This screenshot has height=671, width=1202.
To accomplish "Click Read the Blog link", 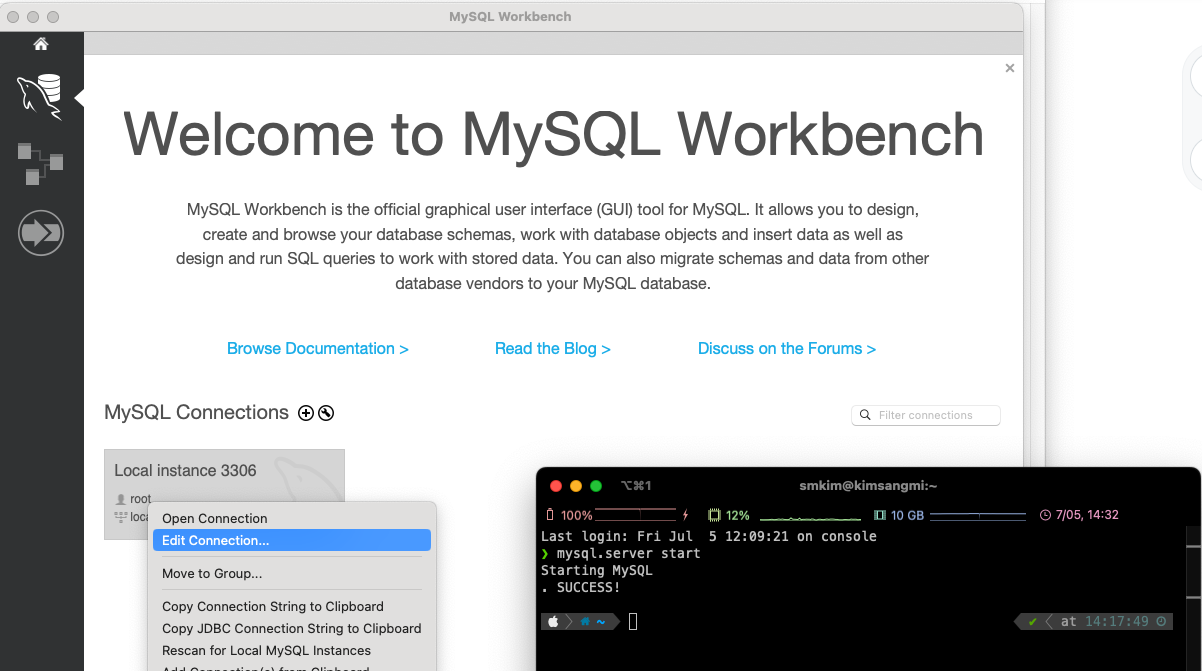I will 553,348.
